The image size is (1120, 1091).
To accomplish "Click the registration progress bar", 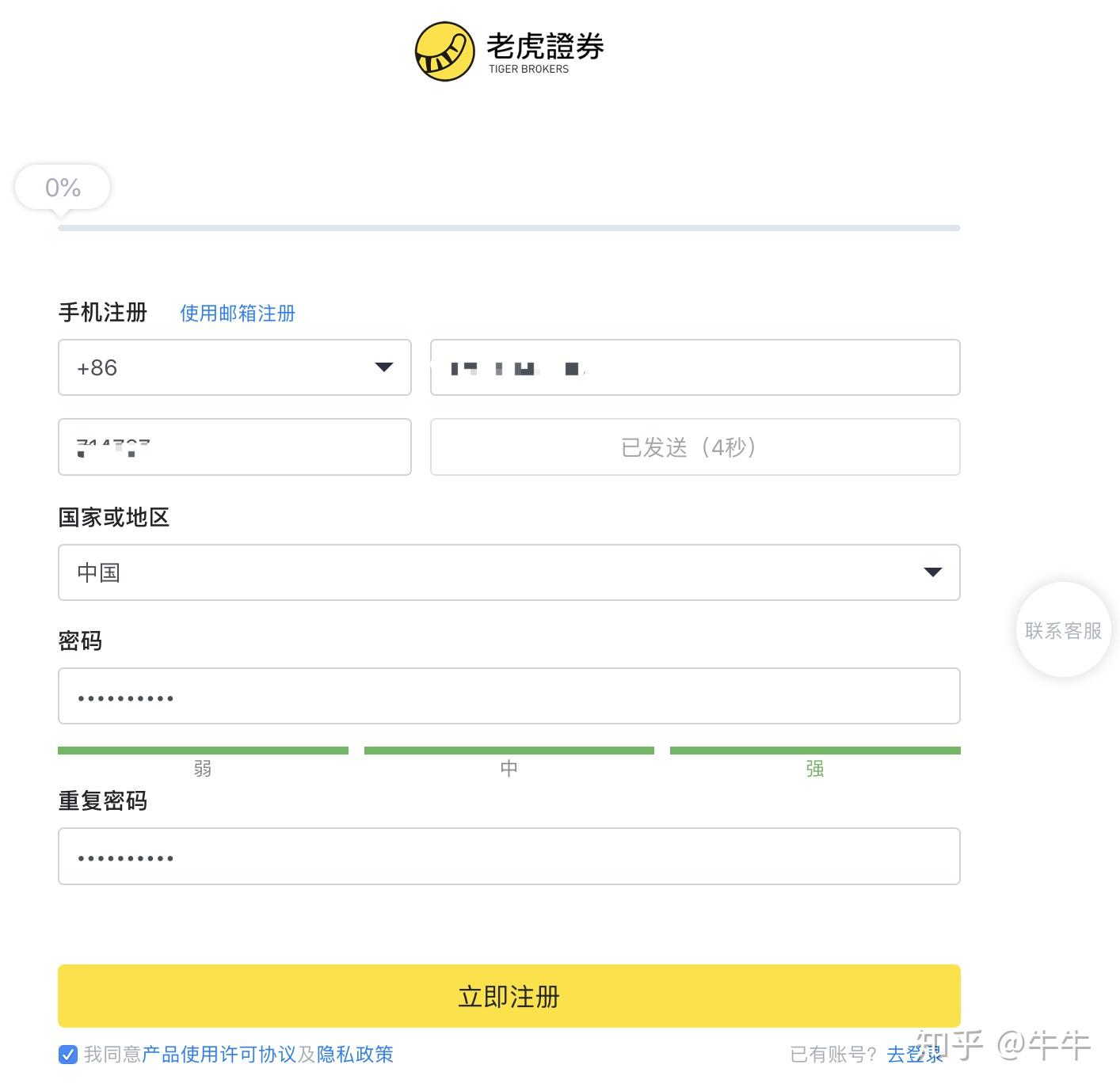I will [x=509, y=228].
